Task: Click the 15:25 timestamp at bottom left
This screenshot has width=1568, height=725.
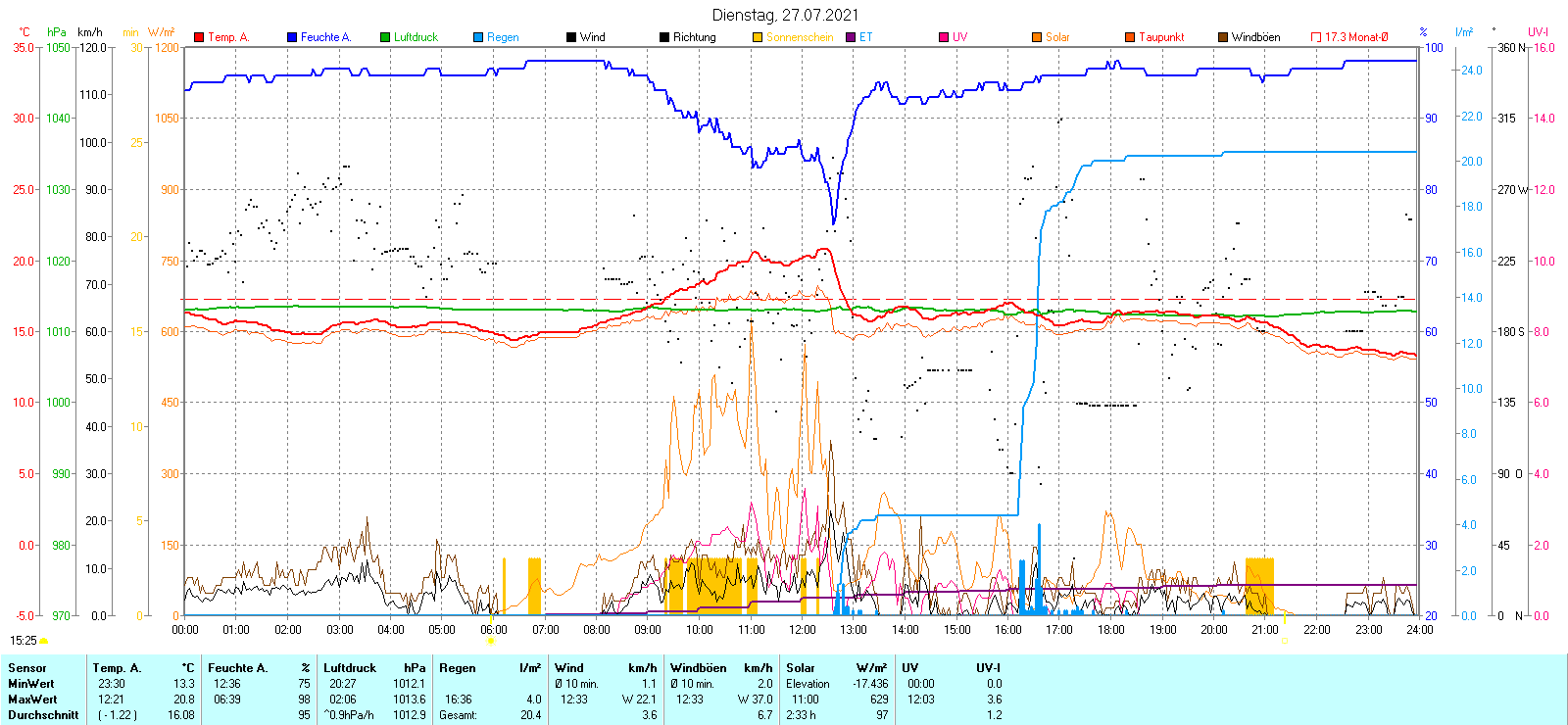Action: point(23,641)
